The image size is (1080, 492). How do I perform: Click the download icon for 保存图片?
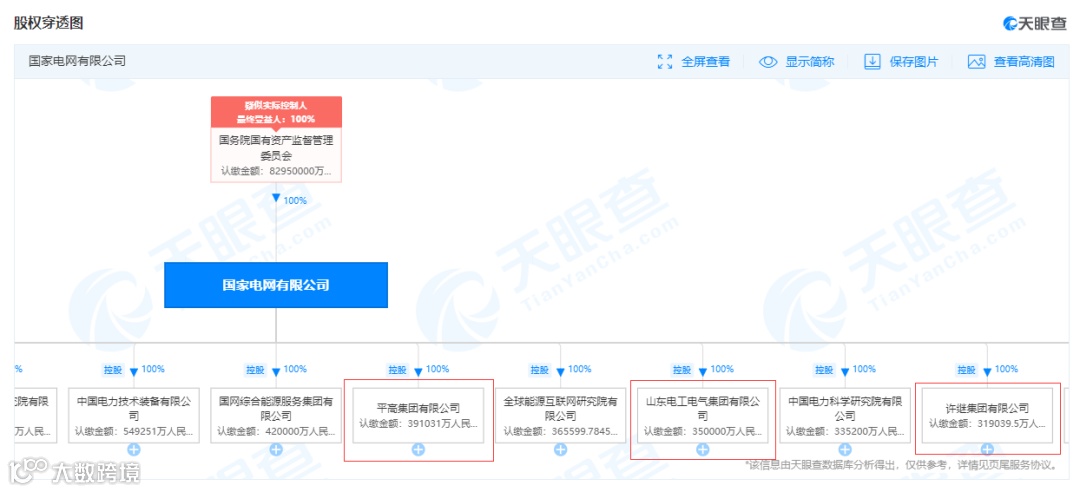[873, 61]
